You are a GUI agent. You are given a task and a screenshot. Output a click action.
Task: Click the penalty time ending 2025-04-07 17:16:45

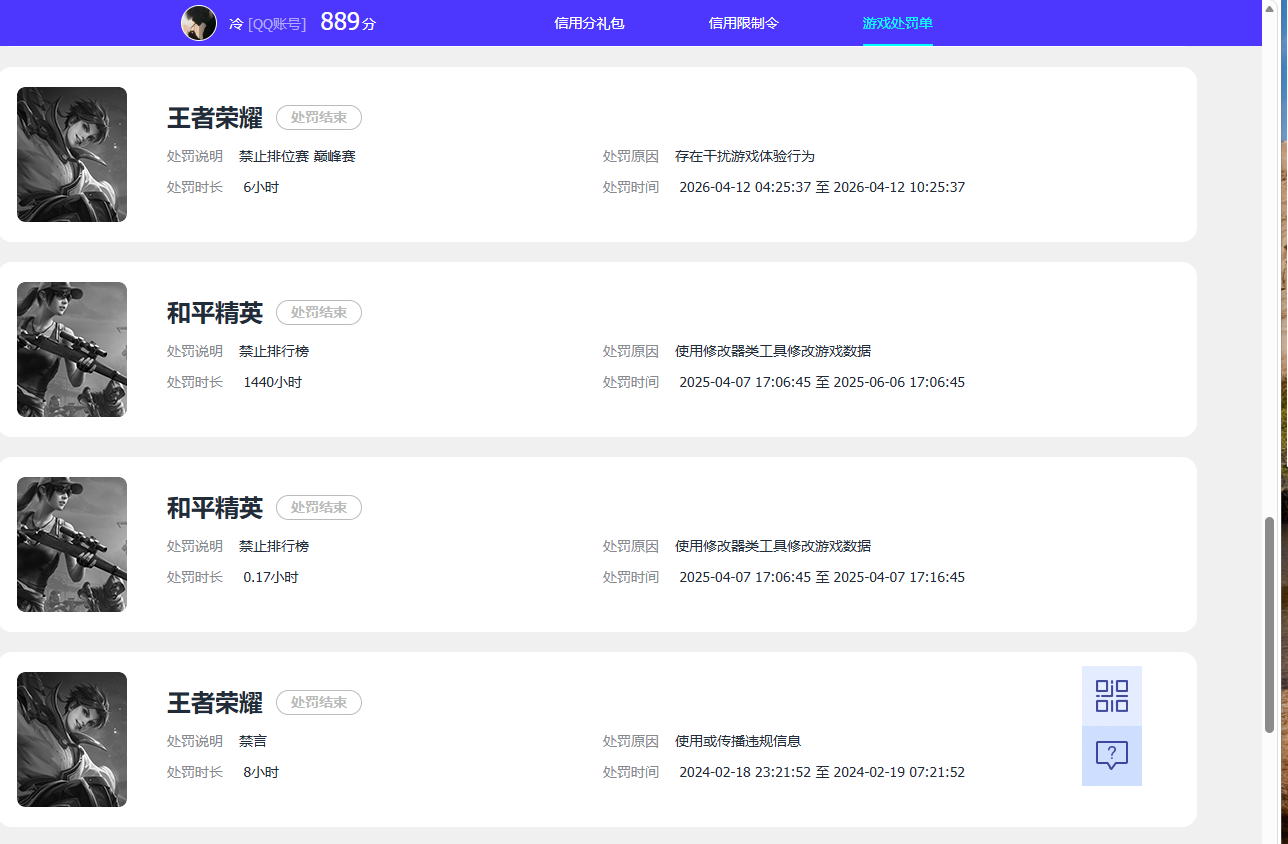(x=822, y=577)
